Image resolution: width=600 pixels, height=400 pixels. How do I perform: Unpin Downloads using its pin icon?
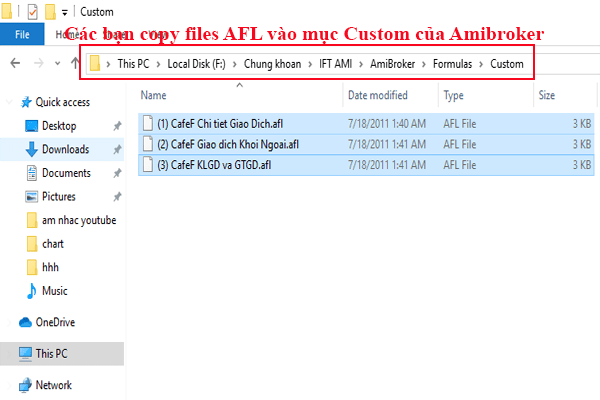coord(117,150)
